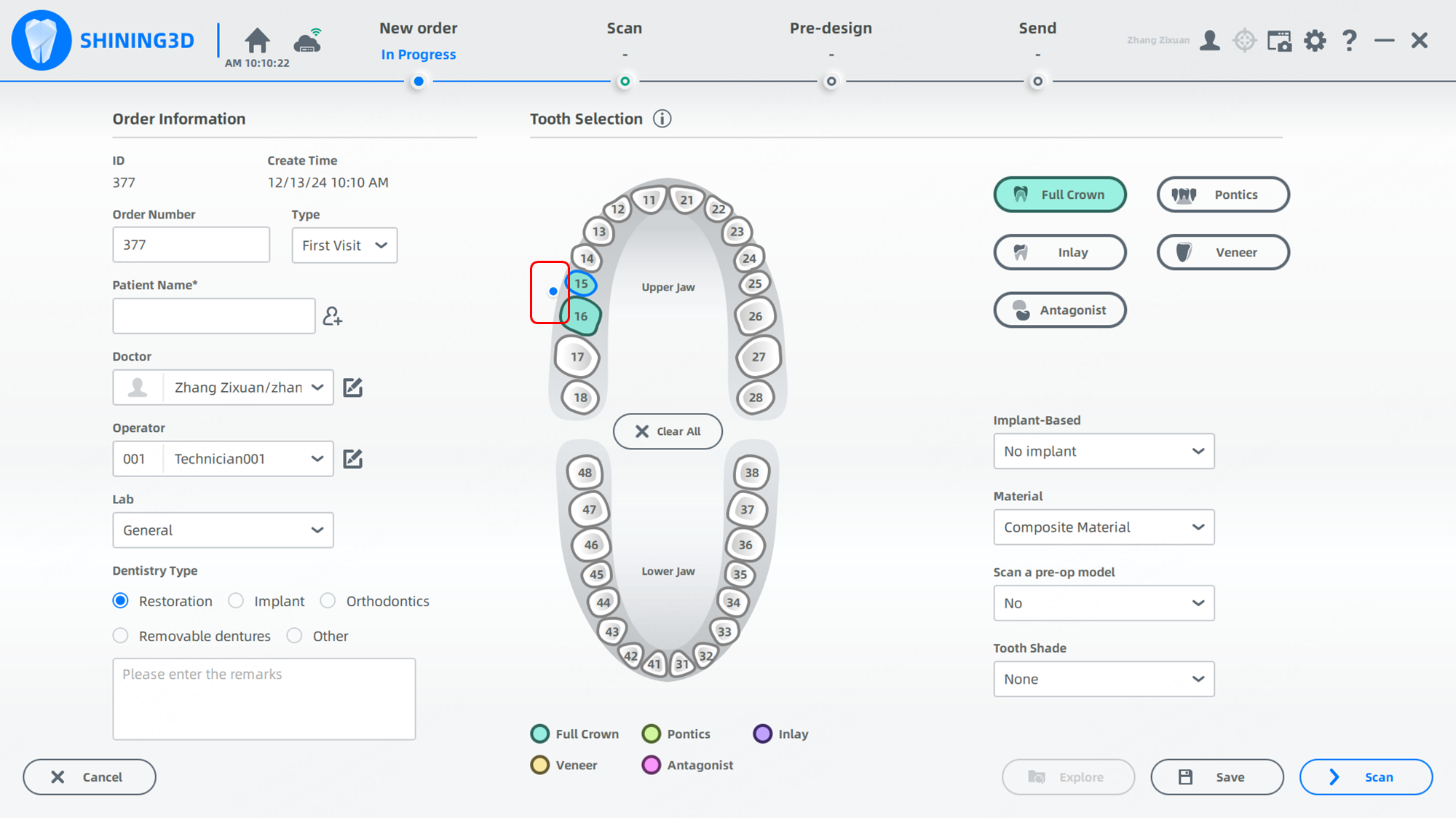This screenshot has width=1456, height=818.
Task: Choose Removable dentures option
Action: tap(121, 636)
